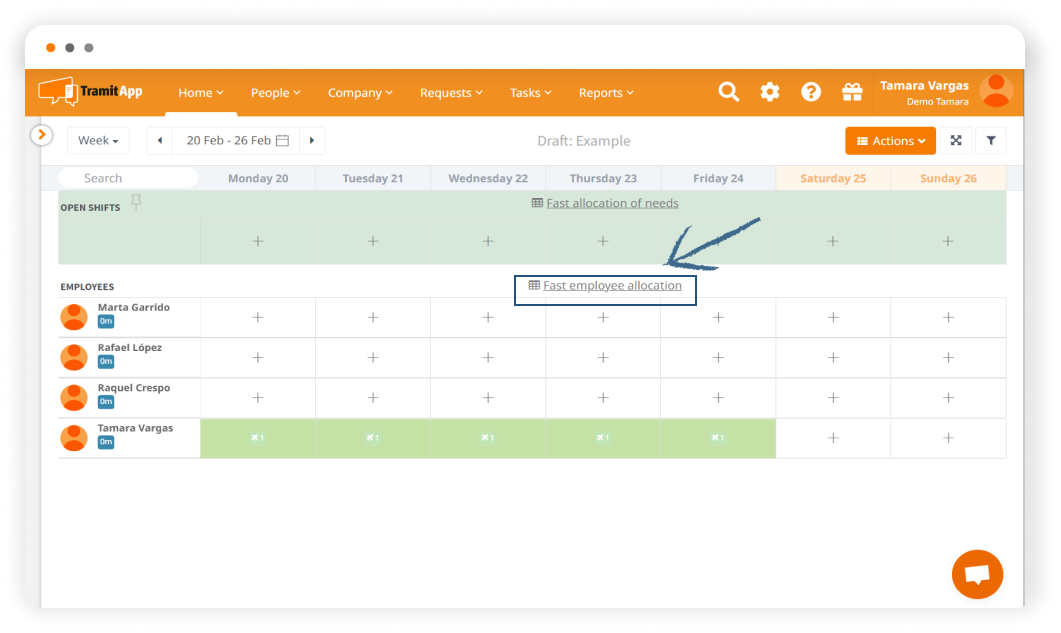
Task: Go to next week arrow
Action: 312,141
